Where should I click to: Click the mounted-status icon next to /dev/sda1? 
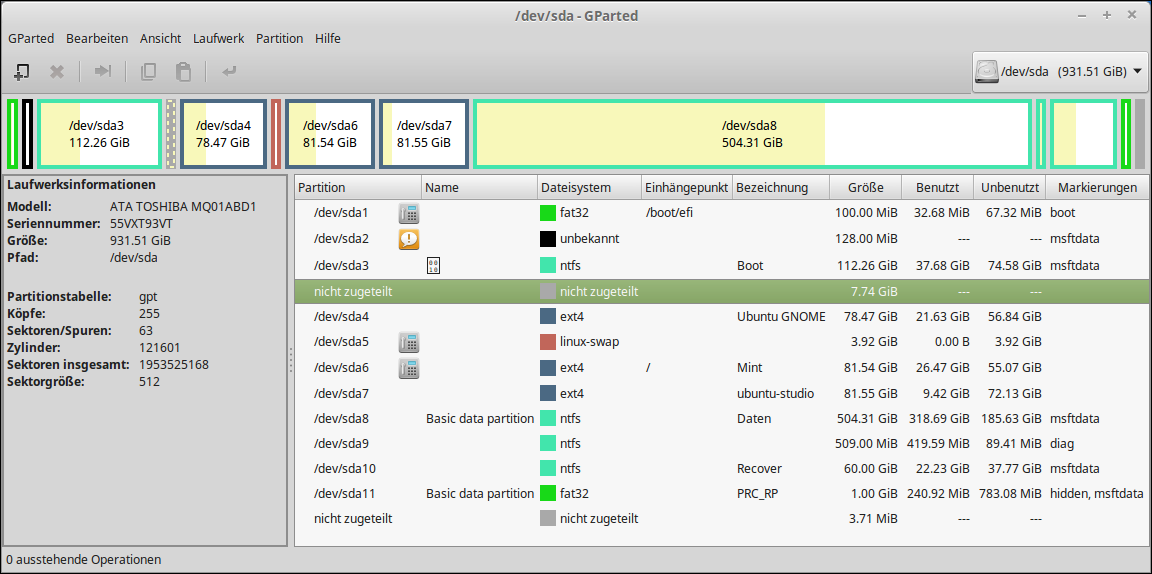point(408,213)
